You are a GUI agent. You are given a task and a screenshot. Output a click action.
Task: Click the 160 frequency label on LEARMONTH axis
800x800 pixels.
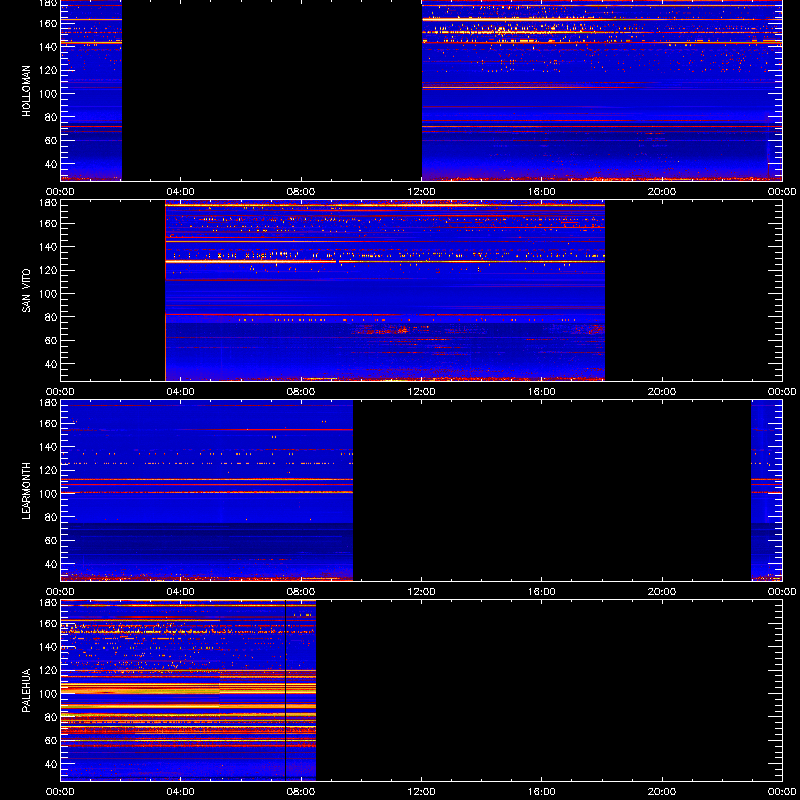click(49, 423)
